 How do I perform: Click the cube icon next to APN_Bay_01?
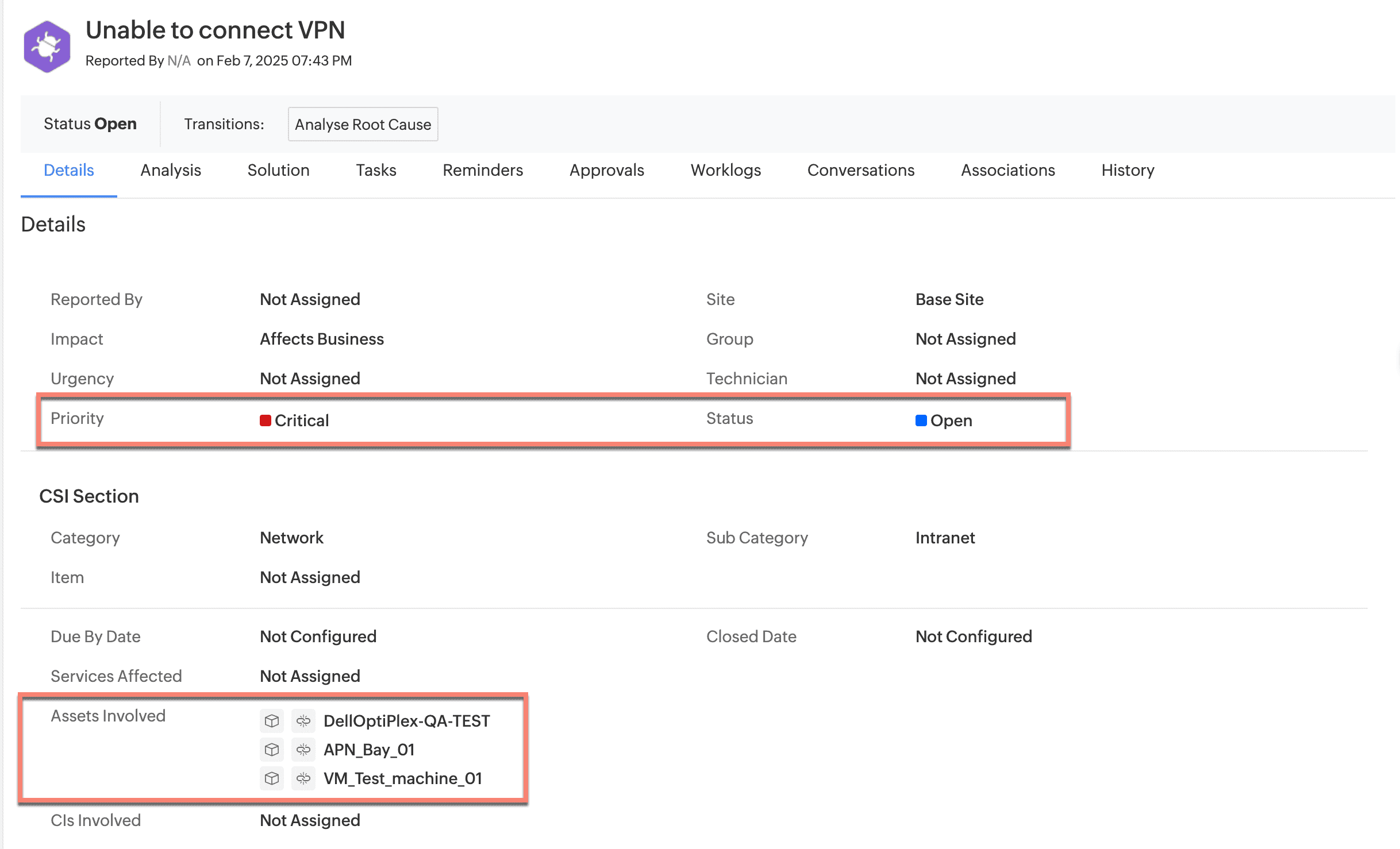[271, 750]
